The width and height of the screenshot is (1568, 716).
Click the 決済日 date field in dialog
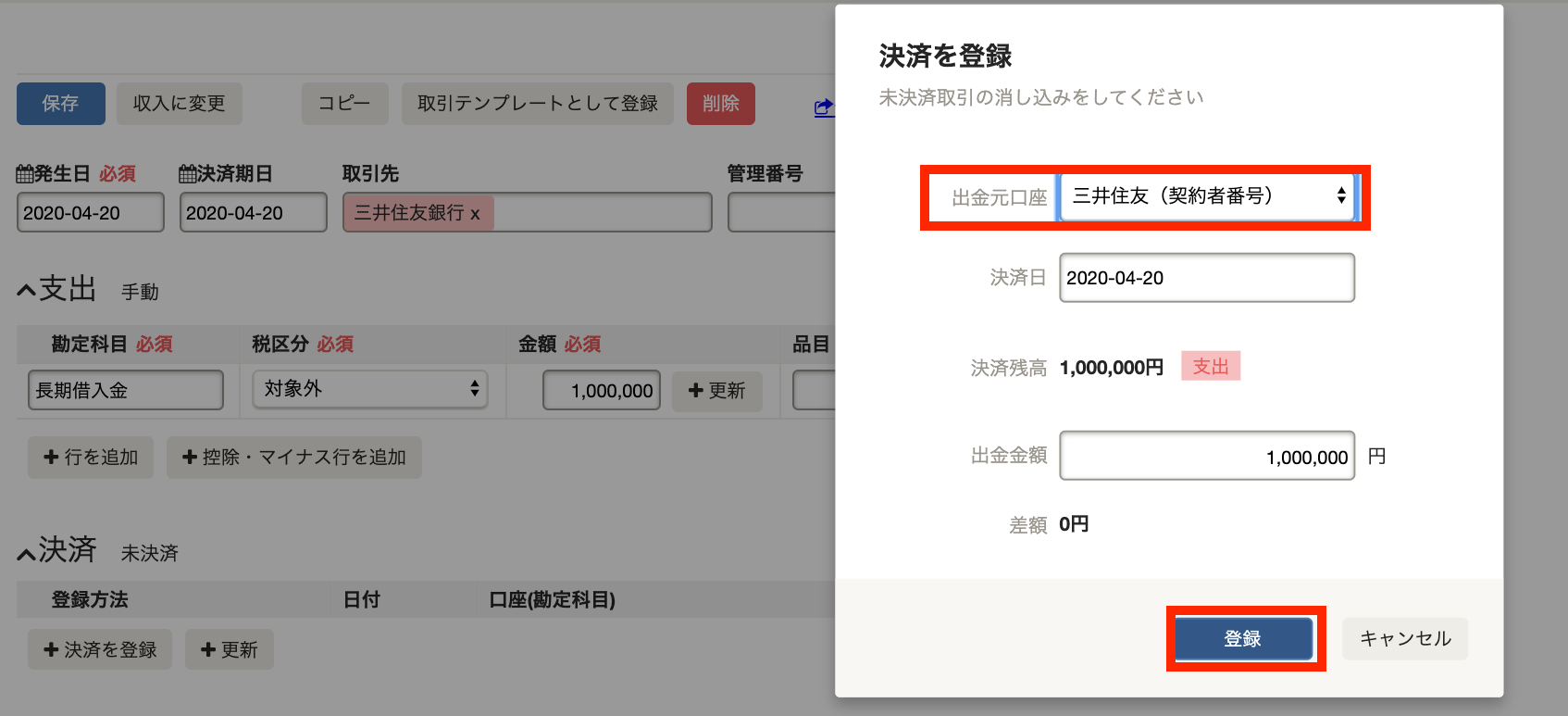coord(1207,278)
